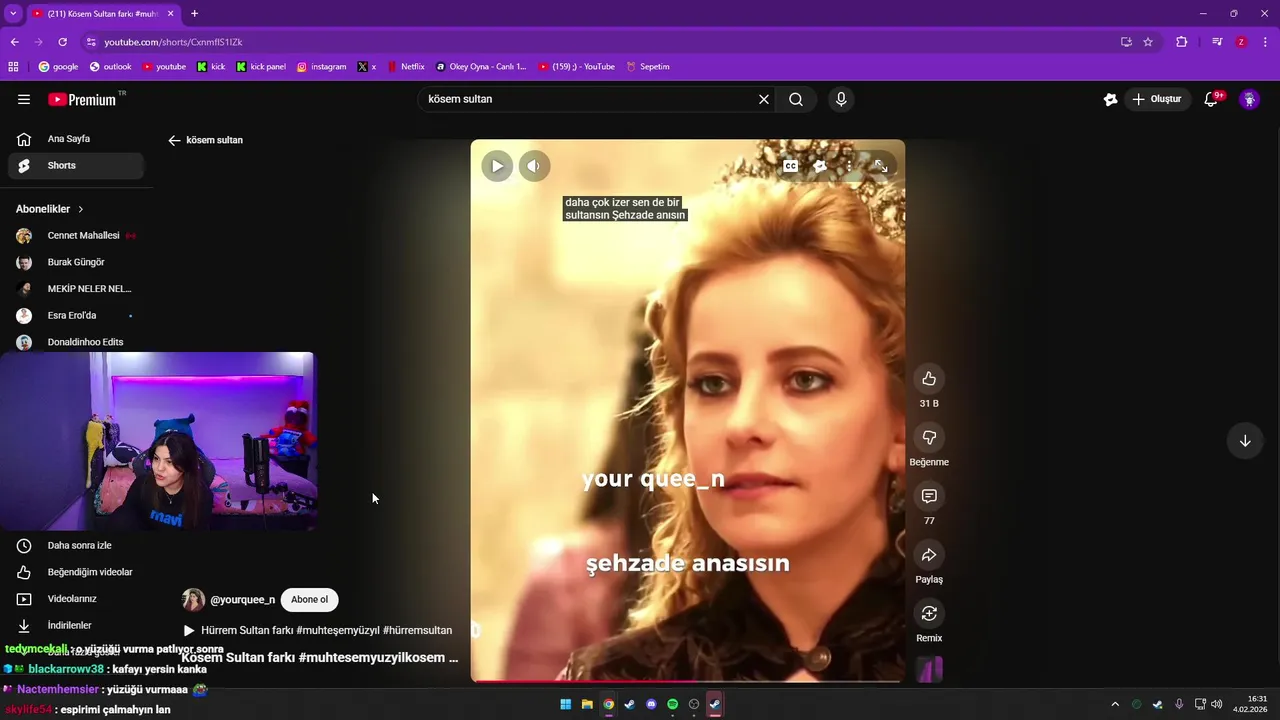Dislike the short (Beğenme)
Screen dimensions: 1280x720
click(x=929, y=437)
